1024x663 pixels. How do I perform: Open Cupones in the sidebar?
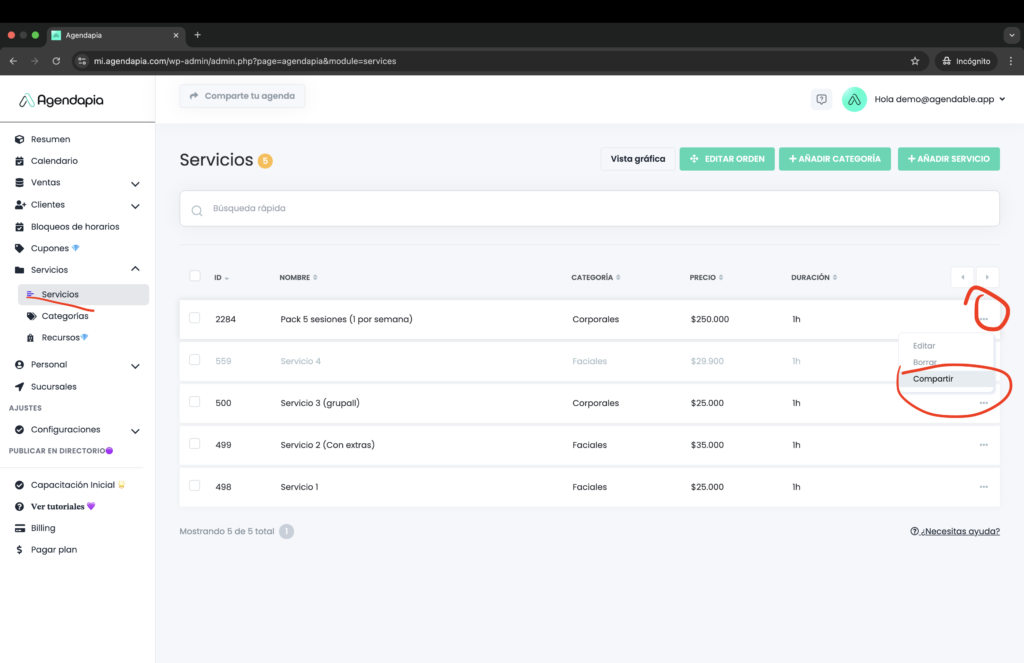click(50, 248)
